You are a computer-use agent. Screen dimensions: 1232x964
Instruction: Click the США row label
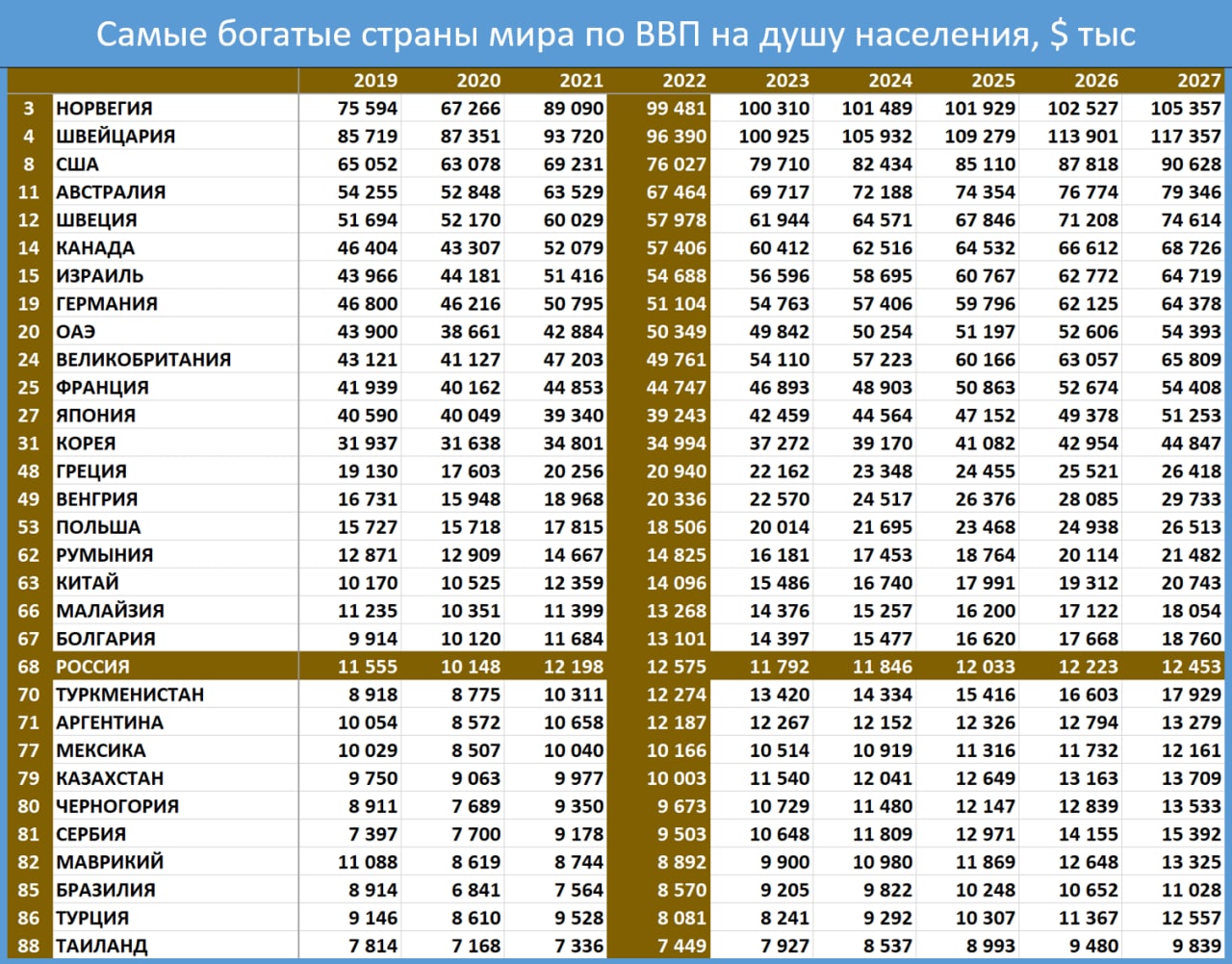click(x=77, y=165)
